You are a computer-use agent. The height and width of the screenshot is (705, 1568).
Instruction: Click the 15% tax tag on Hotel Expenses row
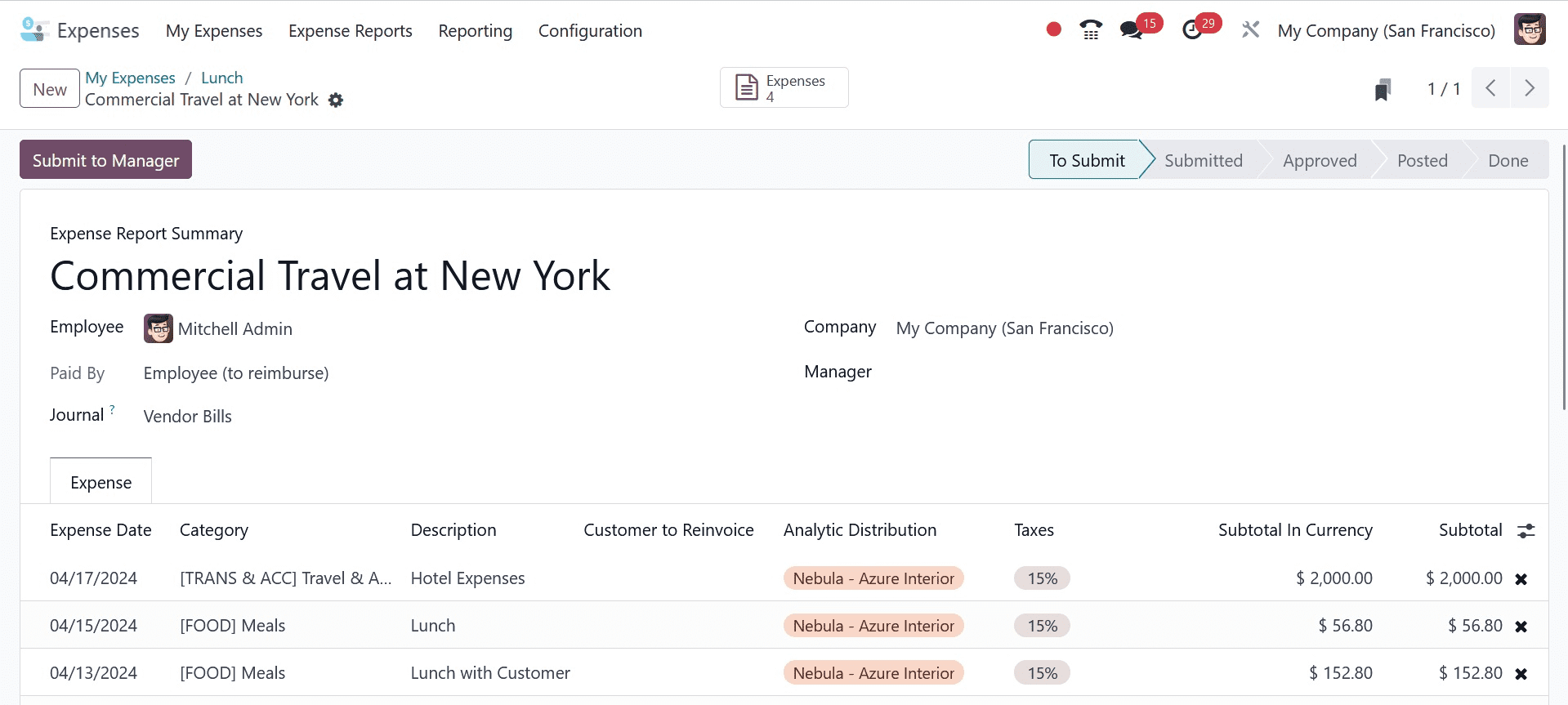click(x=1043, y=578)
